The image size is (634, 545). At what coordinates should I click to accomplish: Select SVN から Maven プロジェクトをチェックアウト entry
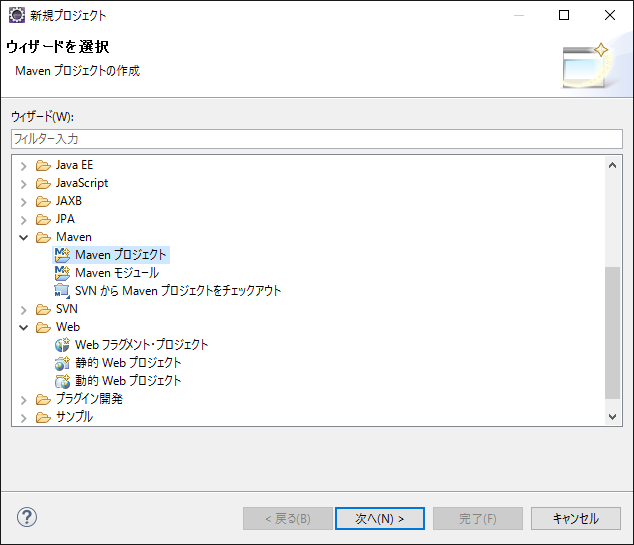(x=178, y=291)
